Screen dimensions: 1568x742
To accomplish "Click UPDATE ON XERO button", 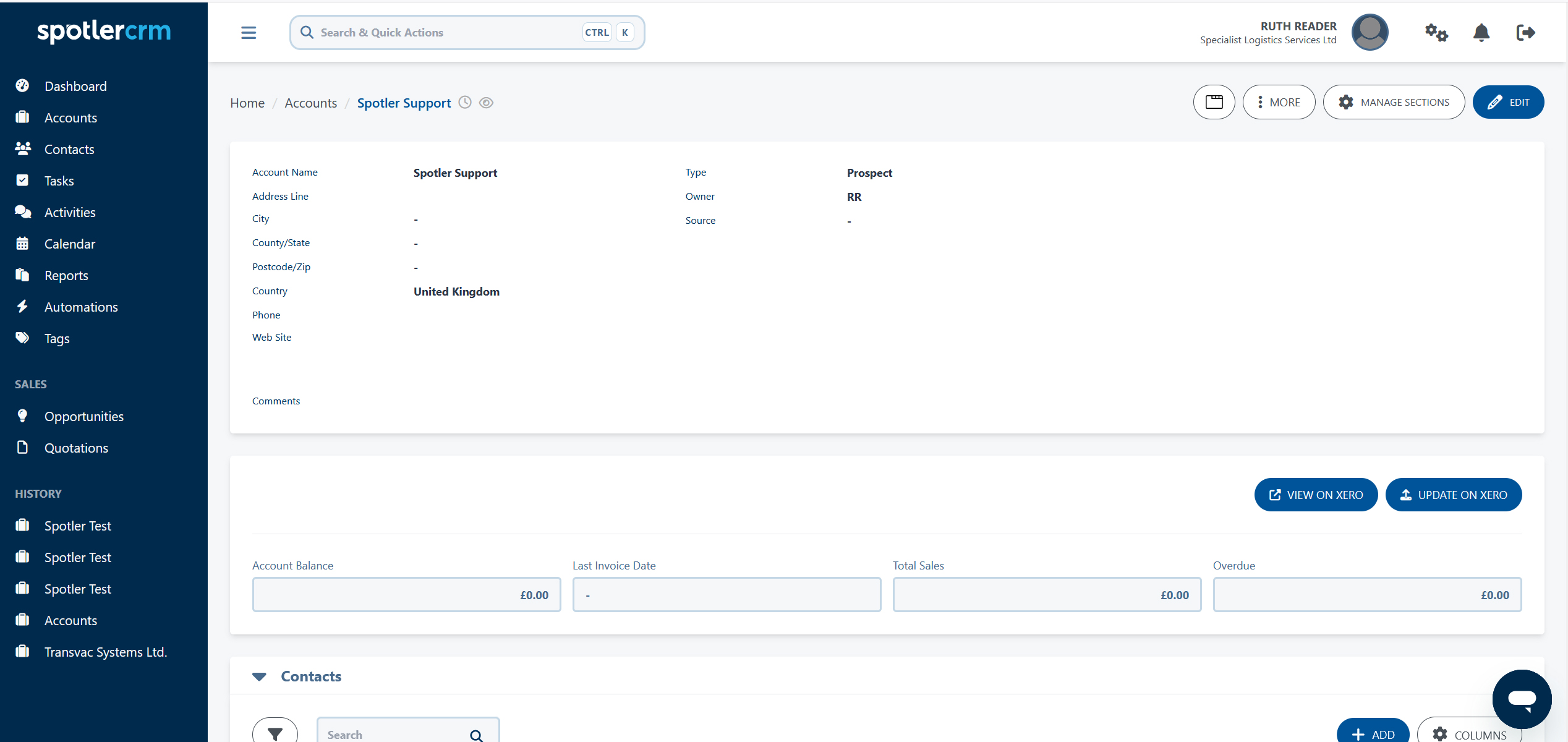I will click(x=1454, y=495).
